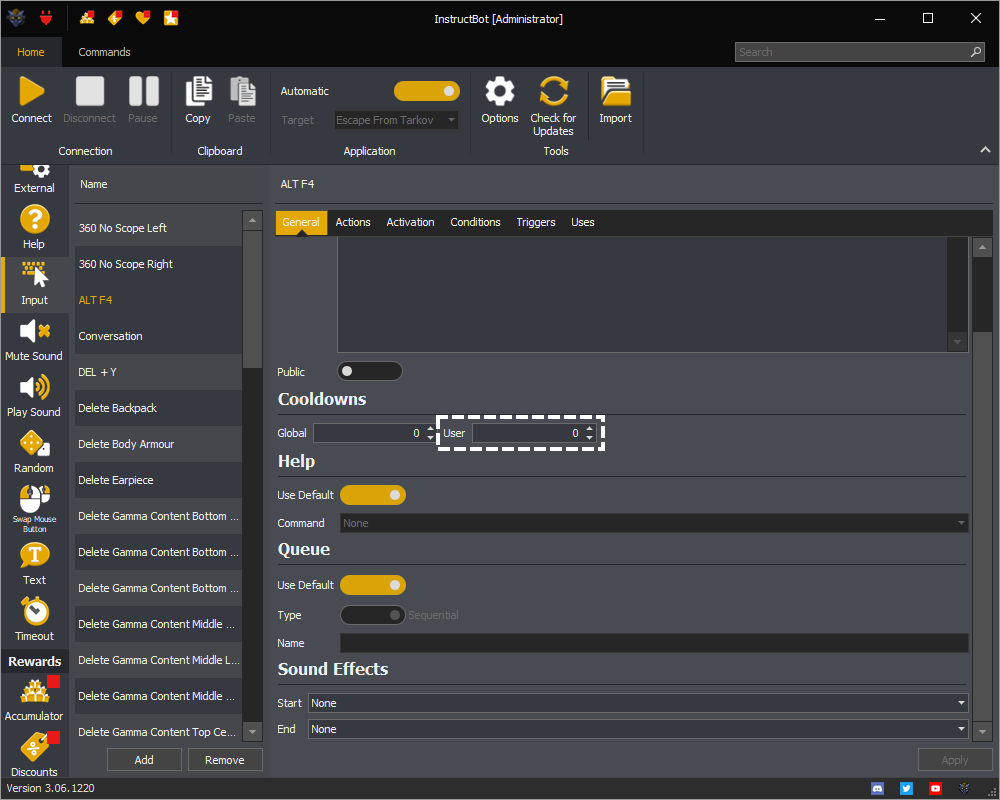Screen dimensions: 1000x800
Task: Open Sound Effects End dropdown
Action: click(638, 729)
